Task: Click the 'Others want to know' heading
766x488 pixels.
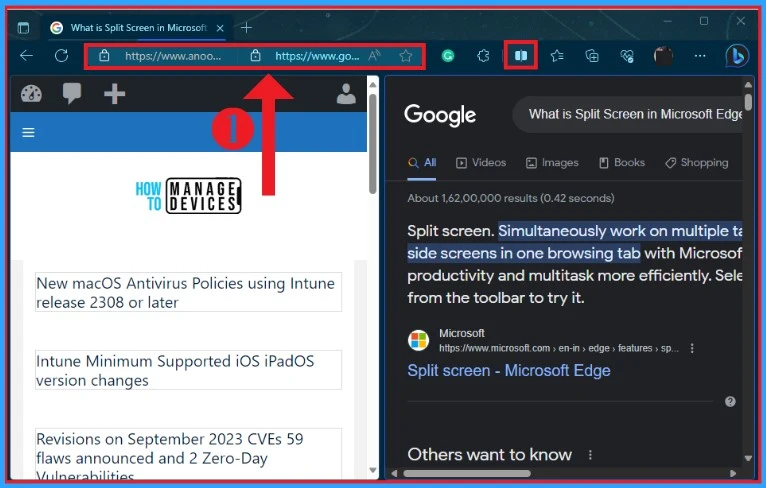Action: click(x=489, y=455)
